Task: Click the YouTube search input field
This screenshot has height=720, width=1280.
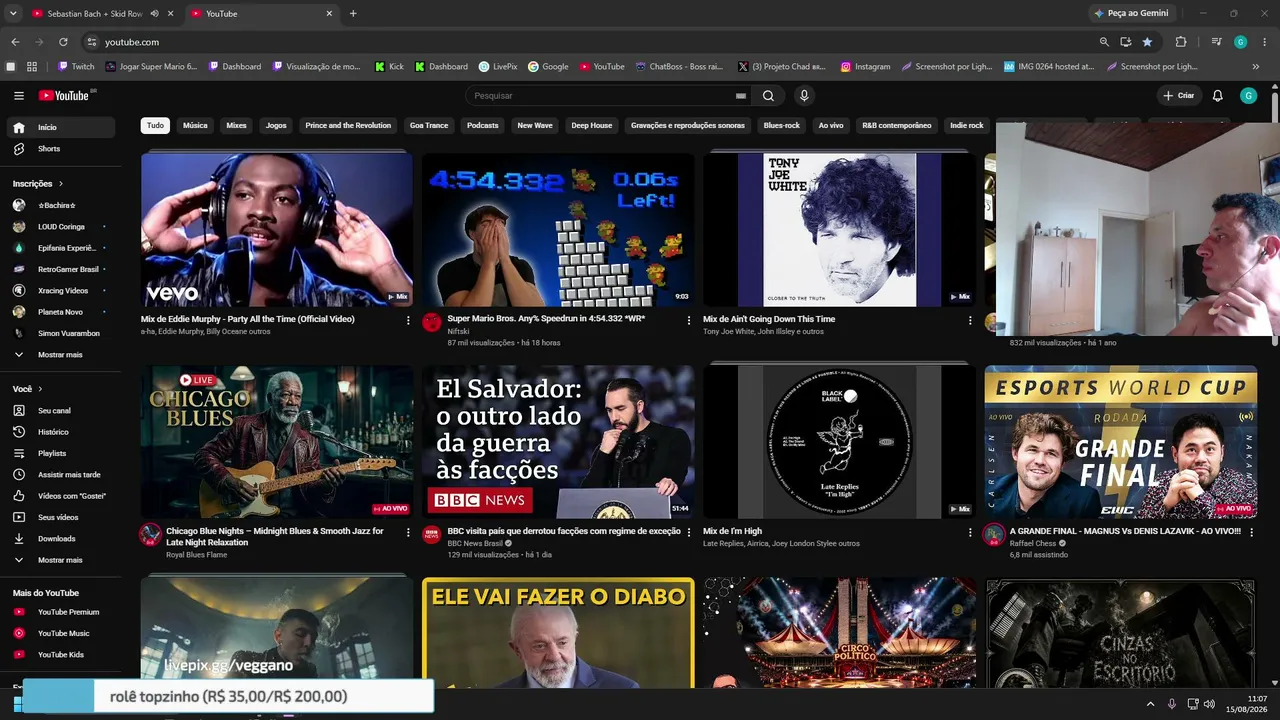Action: [601, 96]
